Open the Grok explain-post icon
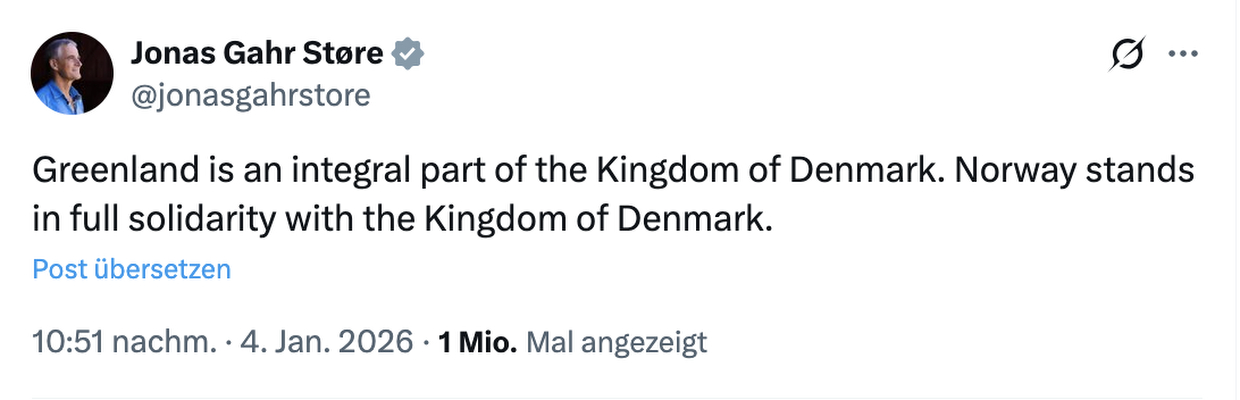This screenshot has width=1240, height=400. (x=1127, y=55)
